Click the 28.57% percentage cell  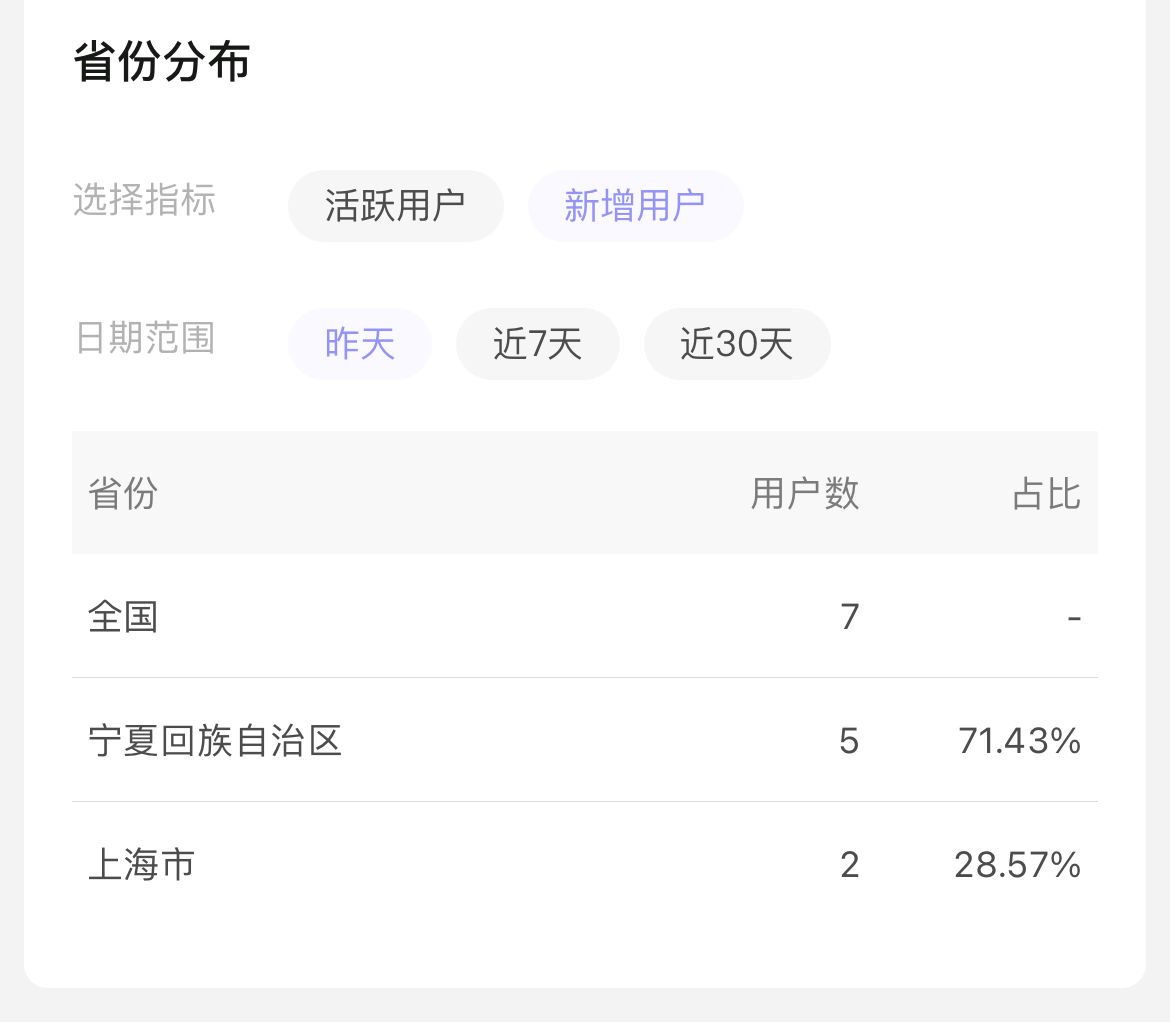pyautogui.click(x=1017, y=865)
